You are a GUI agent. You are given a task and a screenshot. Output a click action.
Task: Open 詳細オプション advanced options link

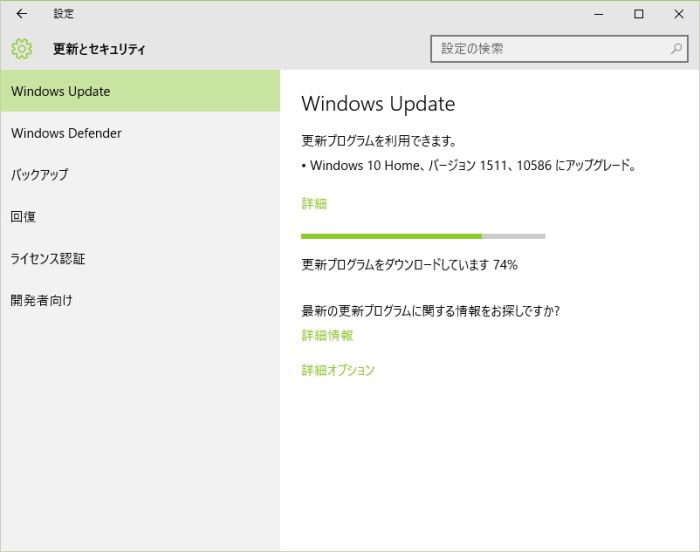pyautogui.click(x=338, y=370)
